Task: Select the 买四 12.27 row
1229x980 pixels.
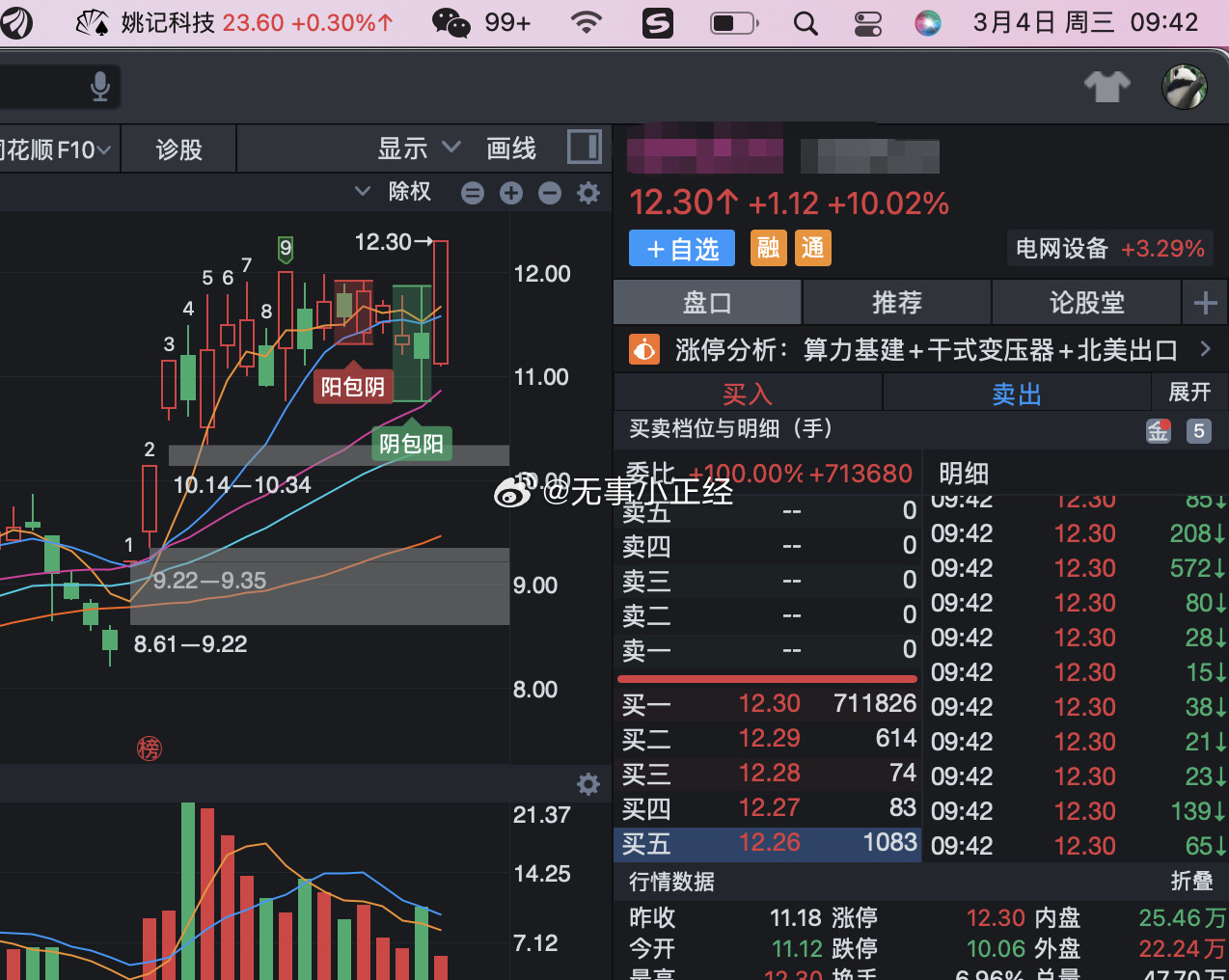Action: pos(768,808)
